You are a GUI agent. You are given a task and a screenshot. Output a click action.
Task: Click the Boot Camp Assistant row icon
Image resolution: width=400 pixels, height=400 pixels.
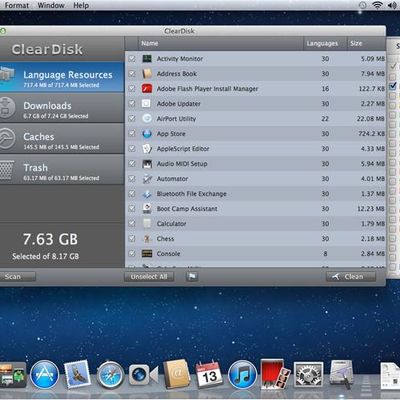(x=147, y=209)
